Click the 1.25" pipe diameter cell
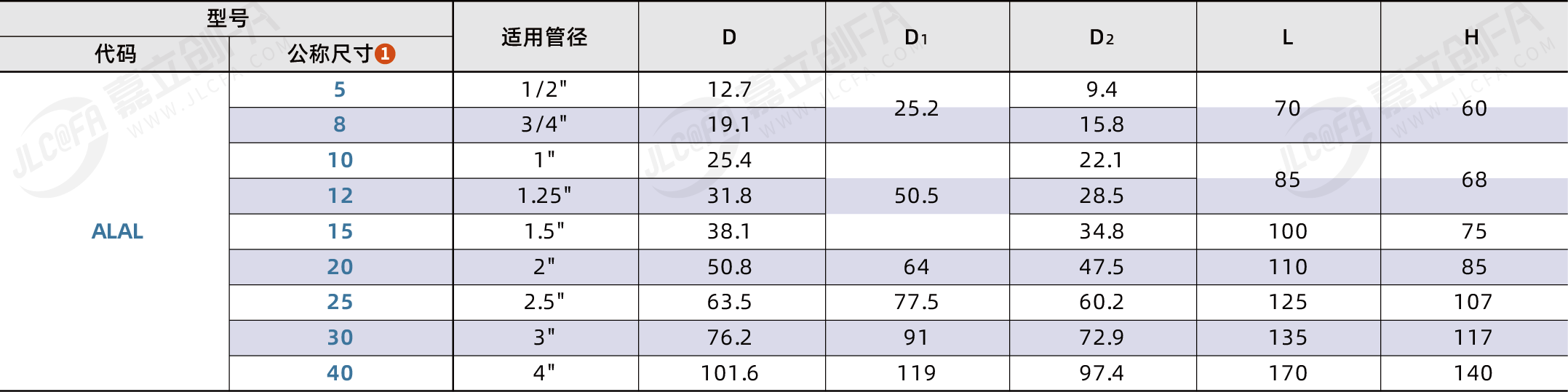The height and width of the screenshot is (392, 1568). pyautogui.click(x=544, y=196)
